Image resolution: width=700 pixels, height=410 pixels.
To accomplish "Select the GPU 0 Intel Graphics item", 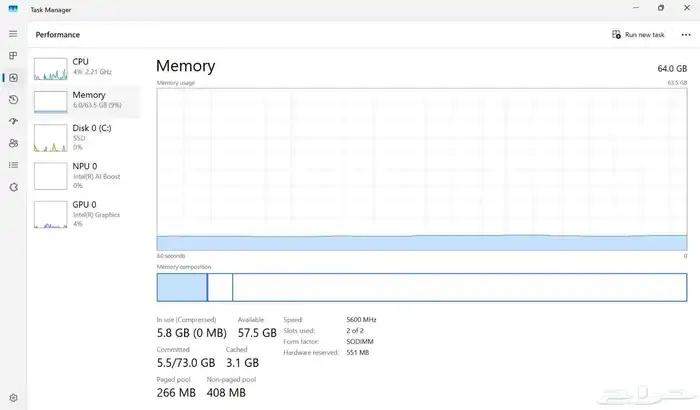I will pyautogui.click(x=86, y=214).
